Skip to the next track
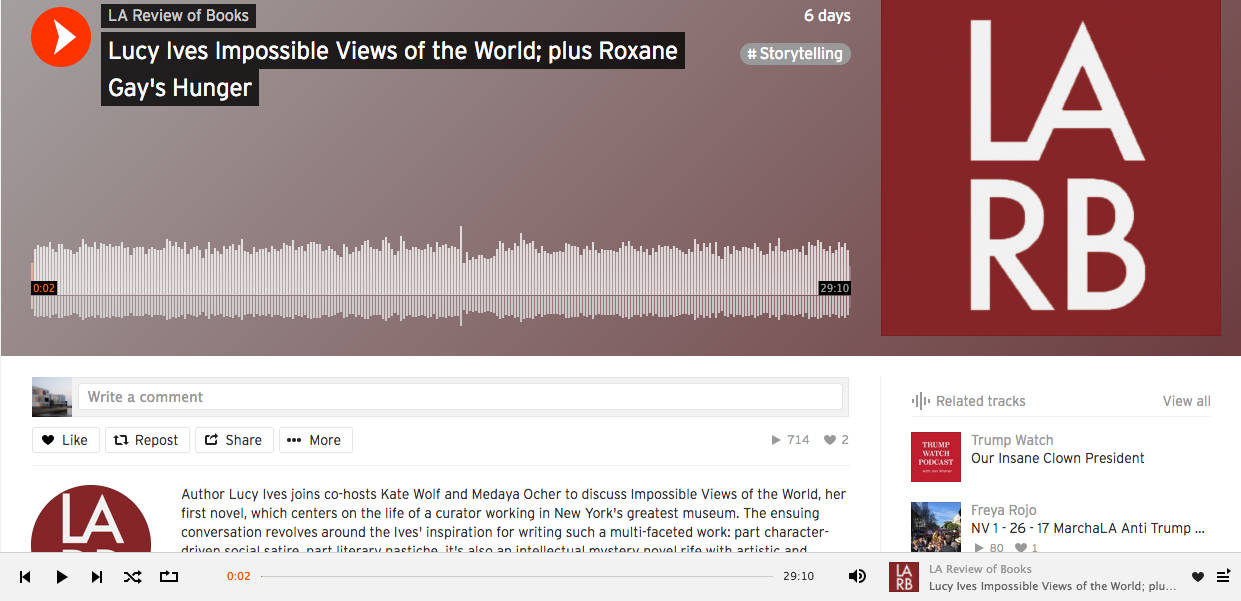 click(97, 577)
